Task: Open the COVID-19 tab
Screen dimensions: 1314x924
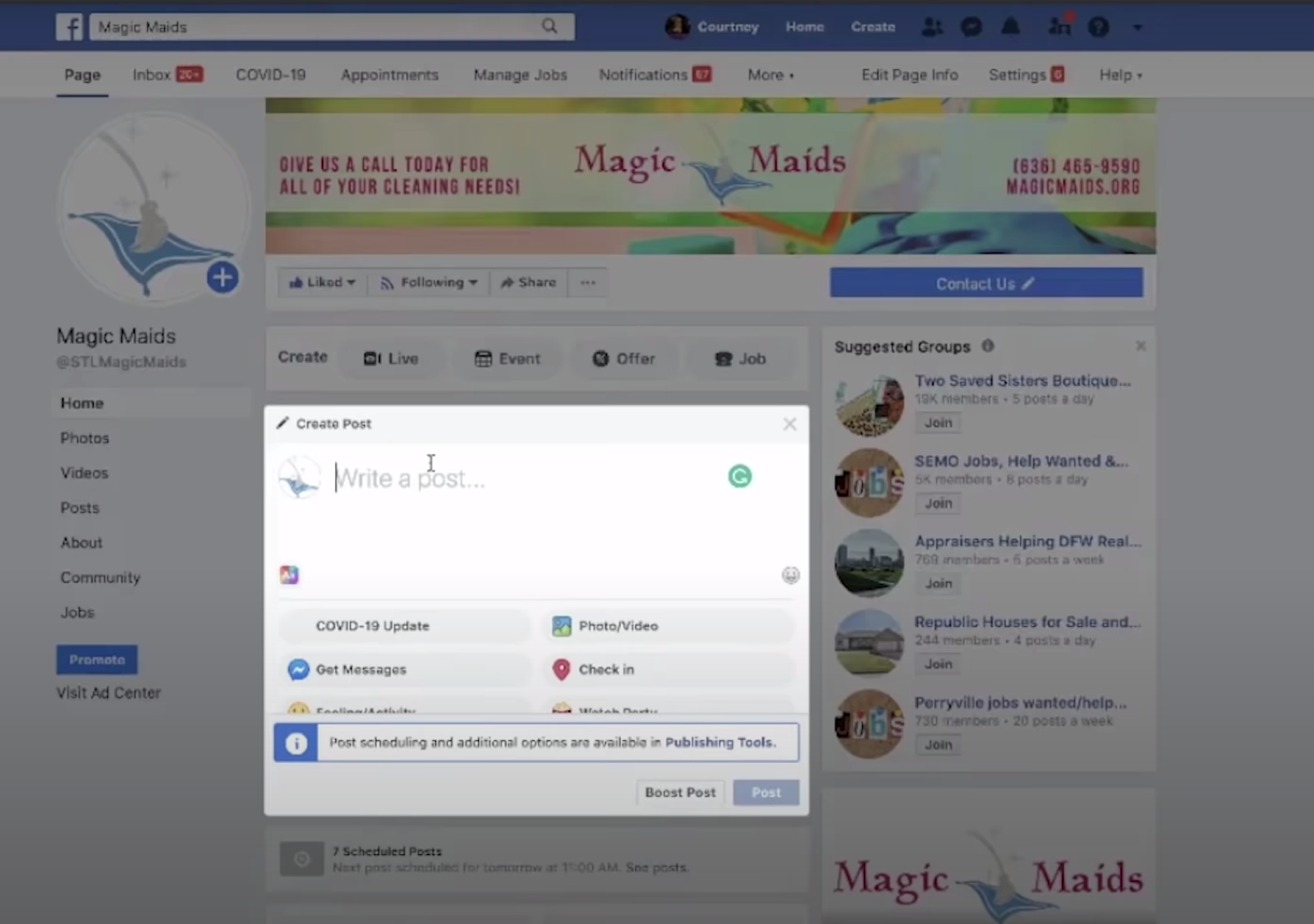Action: point(271,75)
